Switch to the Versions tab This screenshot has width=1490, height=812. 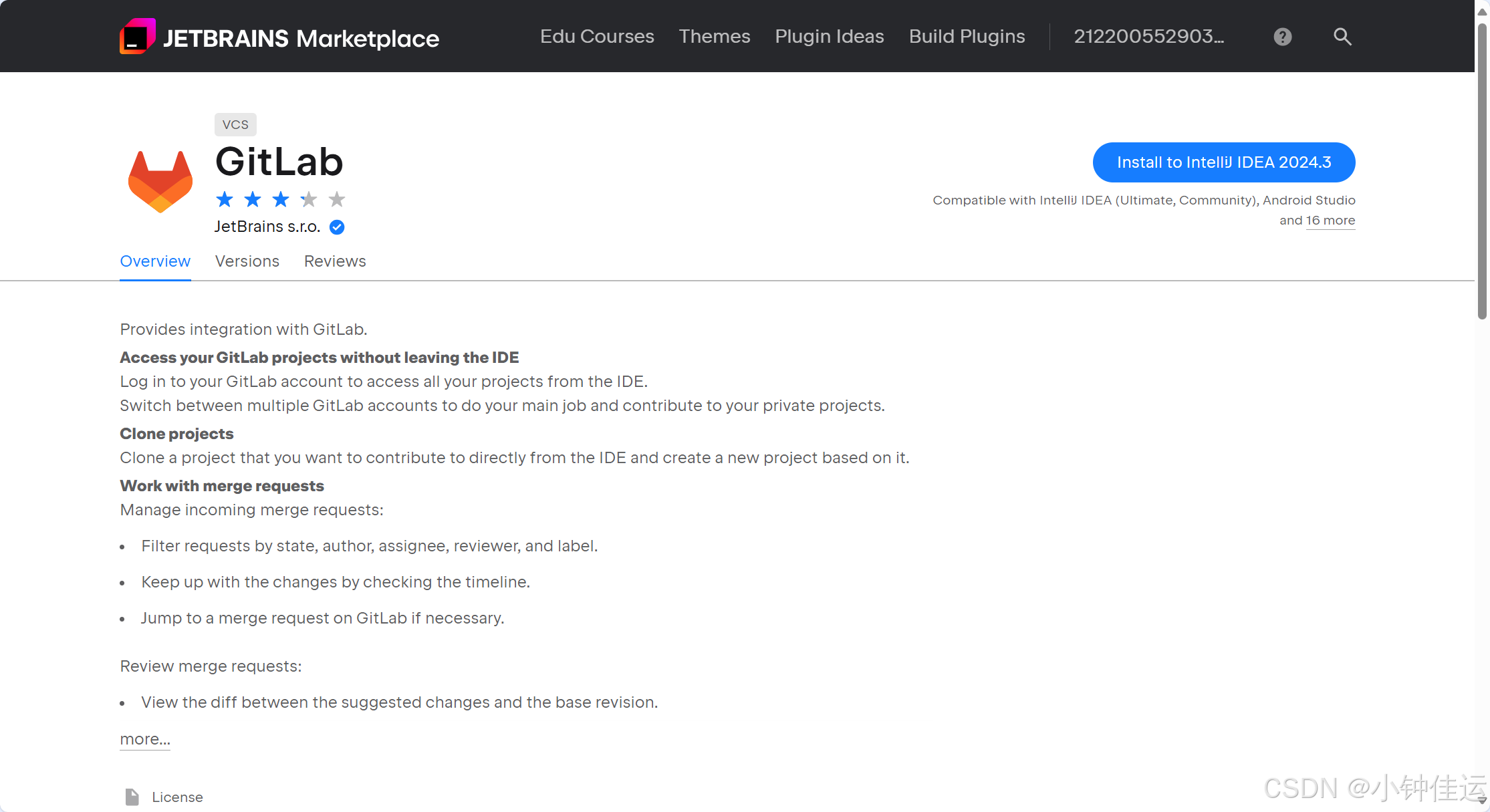tap(247, 261)
